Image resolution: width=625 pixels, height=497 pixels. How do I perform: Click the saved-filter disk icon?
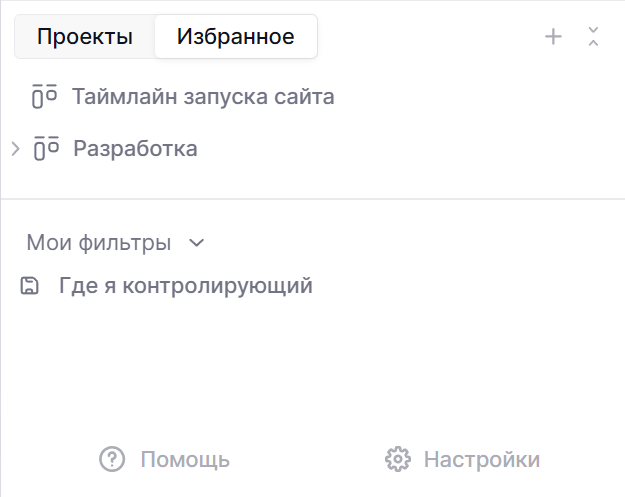[x=30, y=287]
